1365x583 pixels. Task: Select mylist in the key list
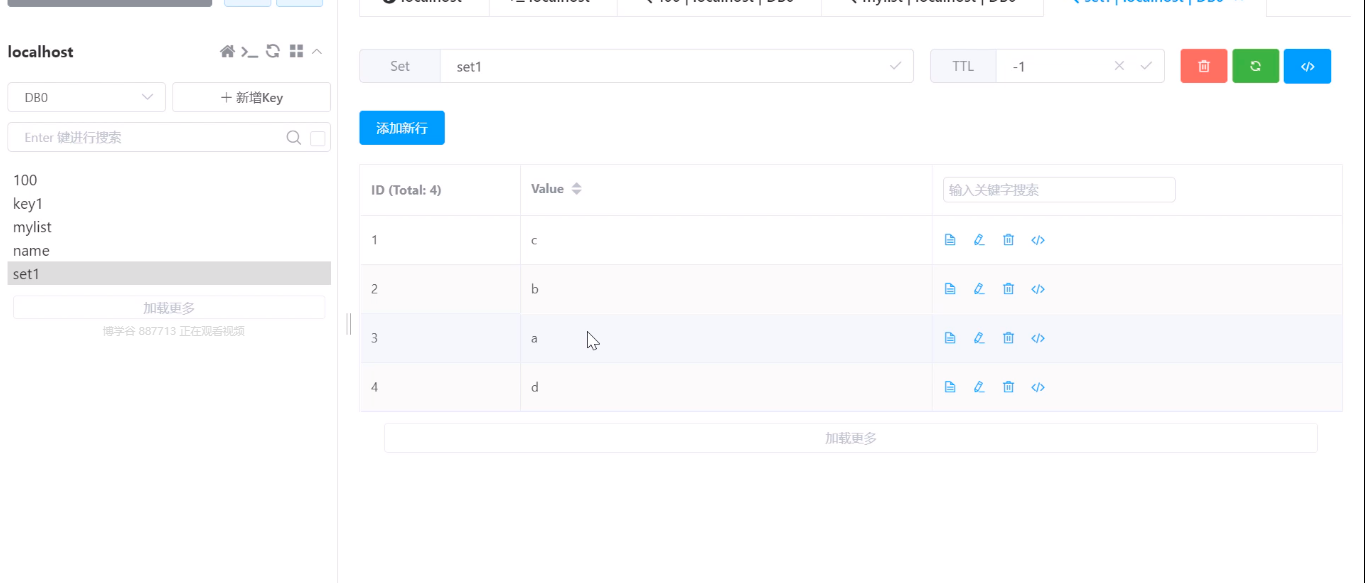(x=169, y=227)
